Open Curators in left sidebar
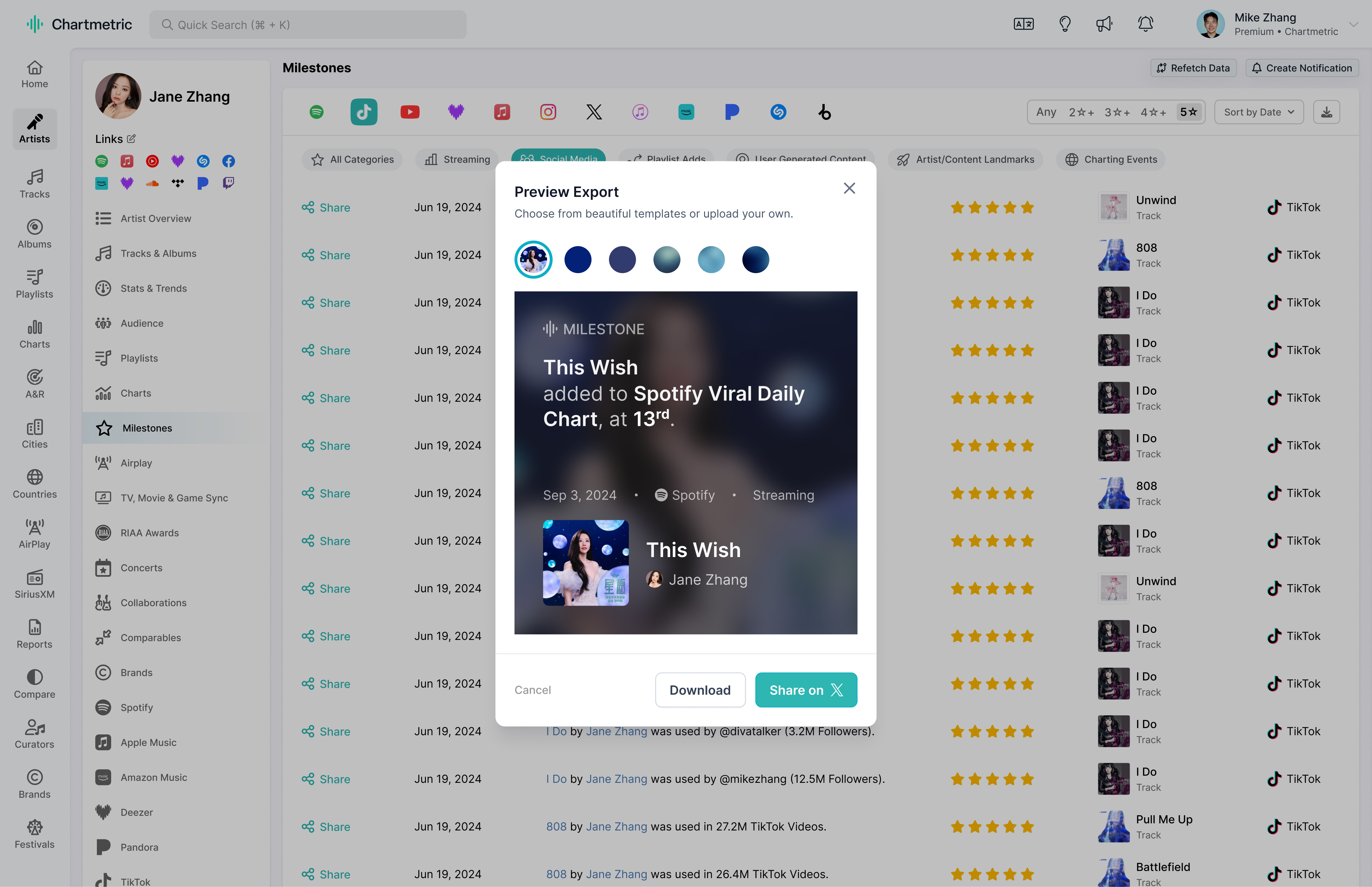1372x887 pixels. pos(35,734)
